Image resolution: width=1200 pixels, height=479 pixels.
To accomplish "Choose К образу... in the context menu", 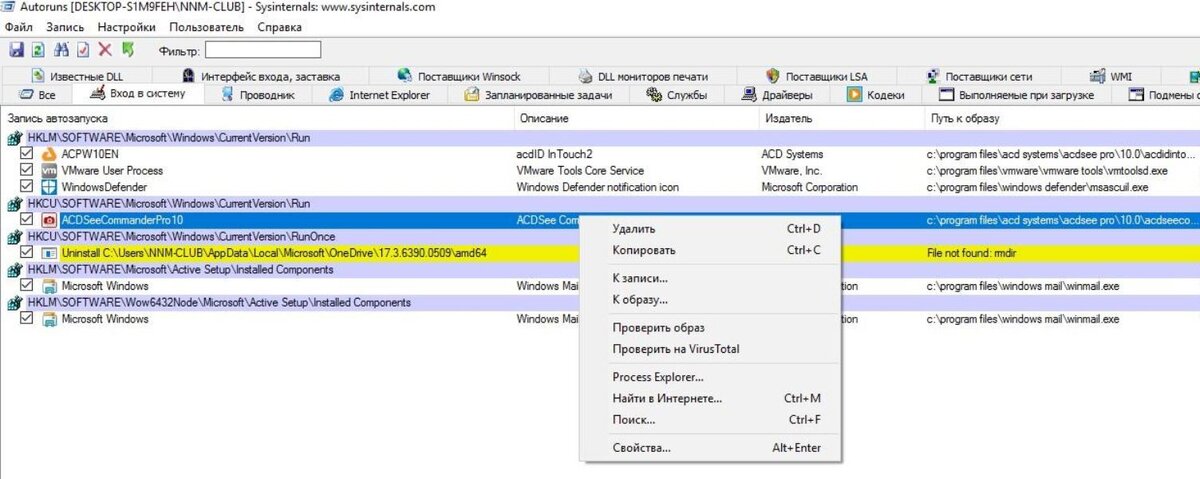I will [711, 299].
